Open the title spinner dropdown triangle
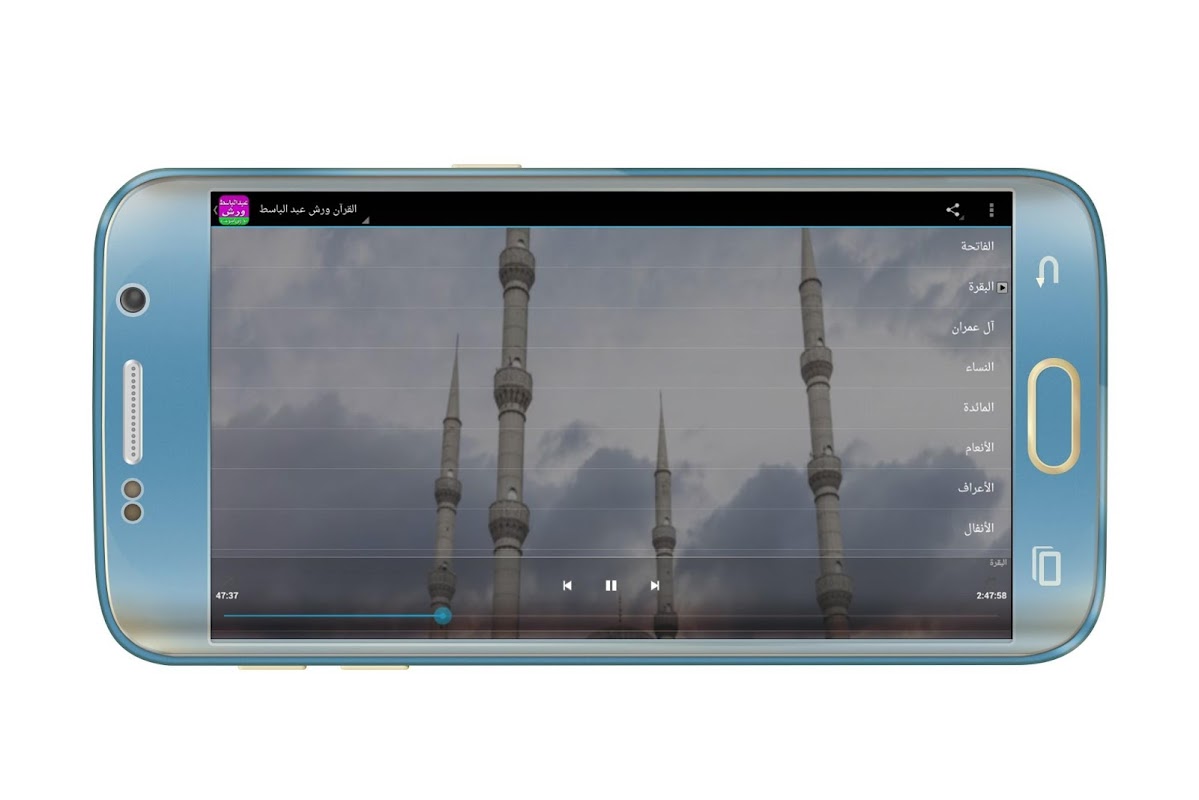 click(366, 220)
